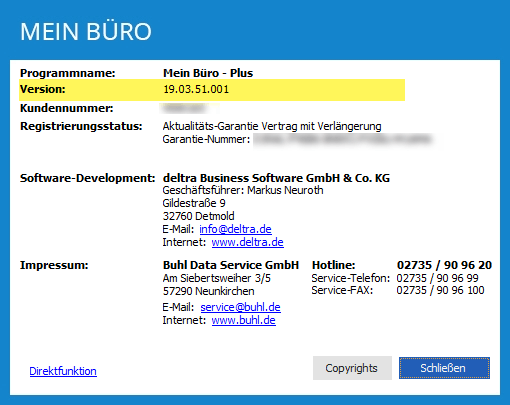510x405 pixels.
Task: Click the 32760 Detmold line
Action: click(x=199, y=216)
